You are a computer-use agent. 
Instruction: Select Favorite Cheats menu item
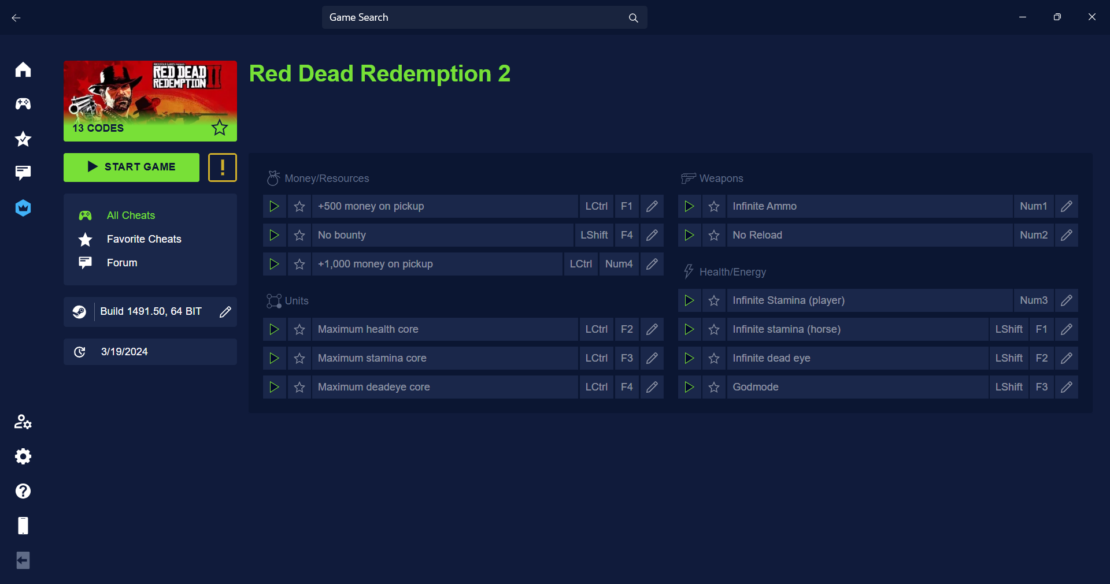pyautogui.click(x=144, y=239)
